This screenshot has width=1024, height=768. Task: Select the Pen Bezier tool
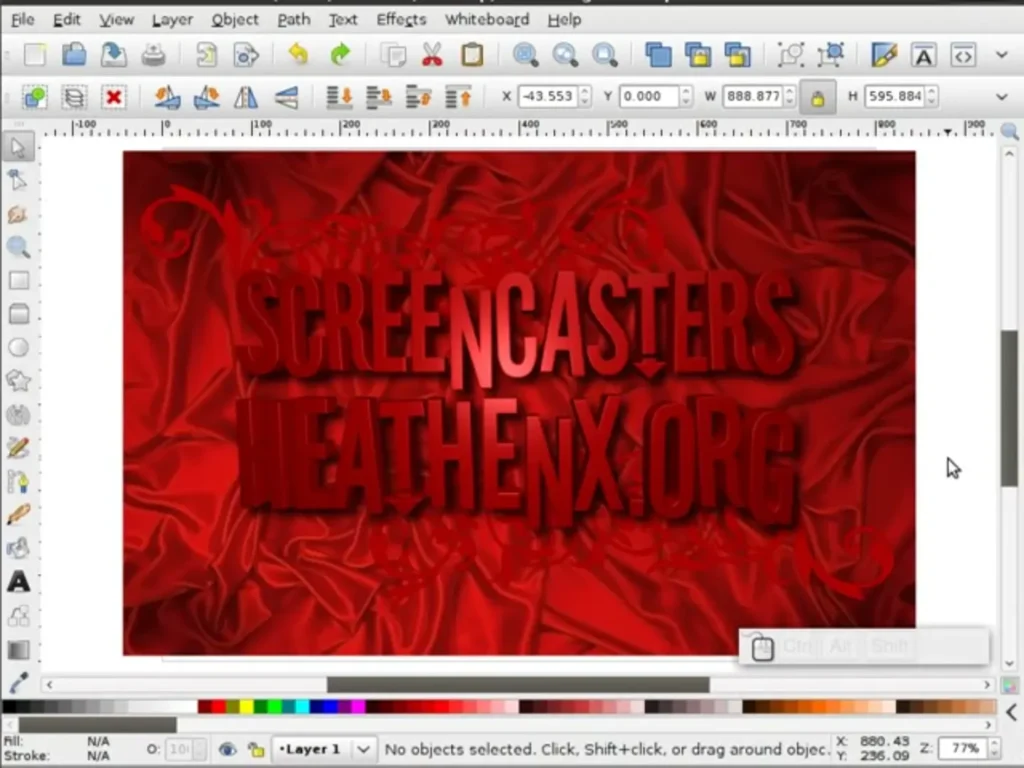(18, 481)
